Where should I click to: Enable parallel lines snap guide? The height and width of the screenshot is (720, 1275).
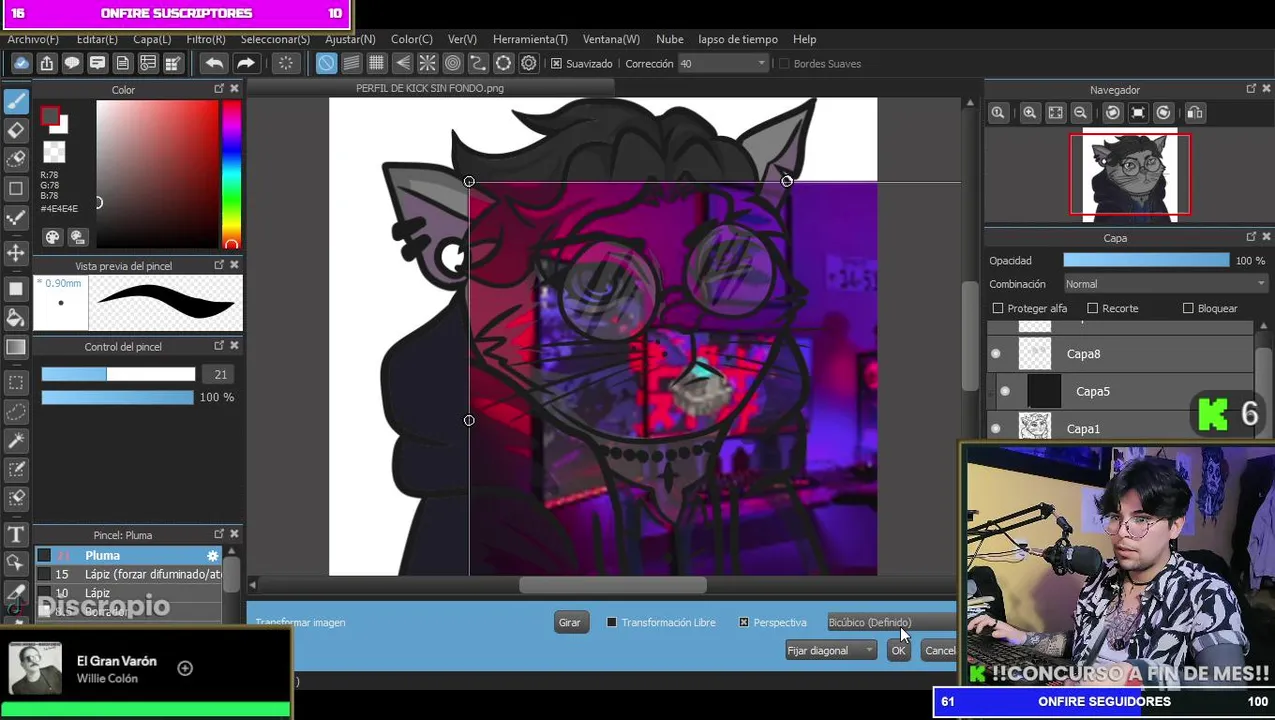pyautogui.click(x=351, y=63)
